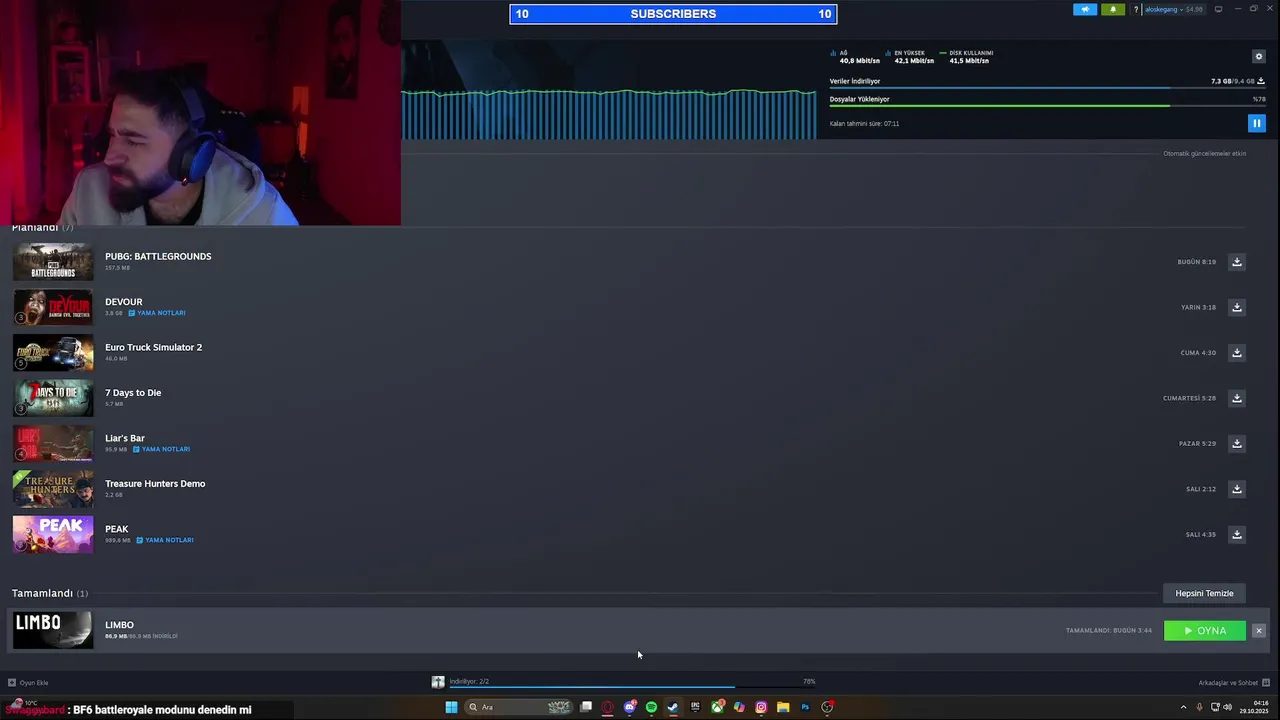This screenshot has width=1280, height=720.
Task: Open LIMBO game thumbnail
Action: [53, 630]
